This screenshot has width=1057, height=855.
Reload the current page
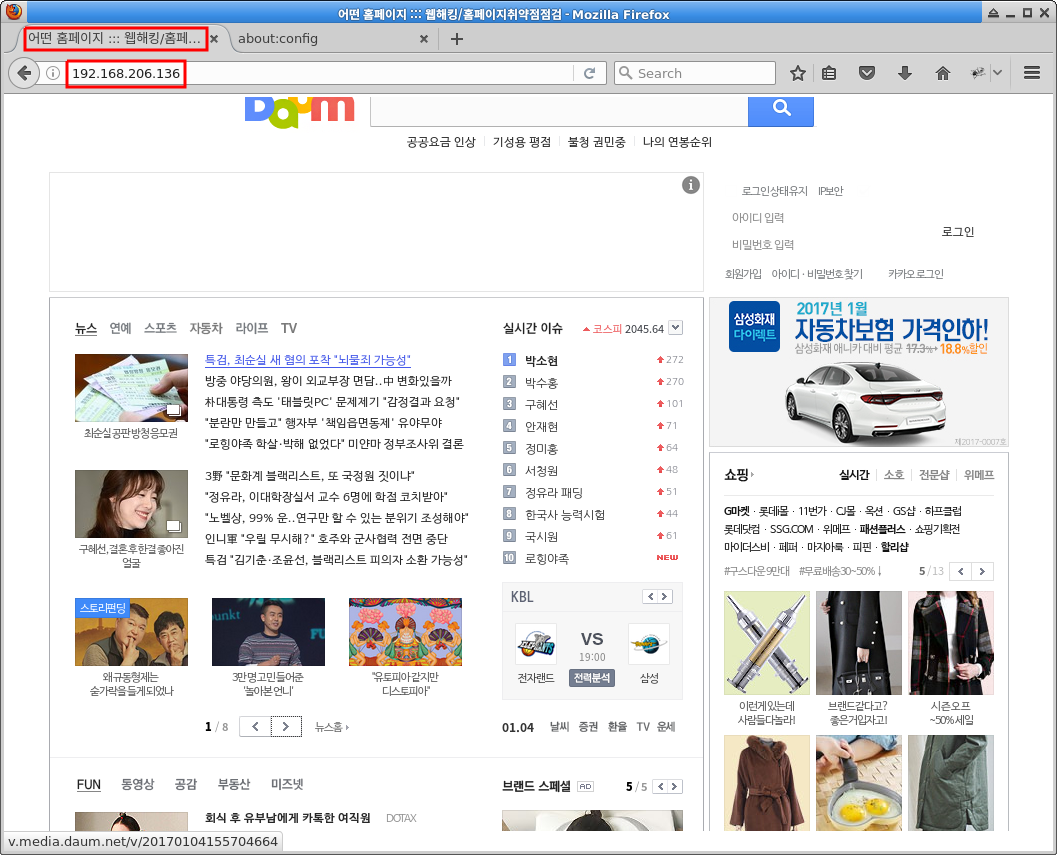pos(589,73)
